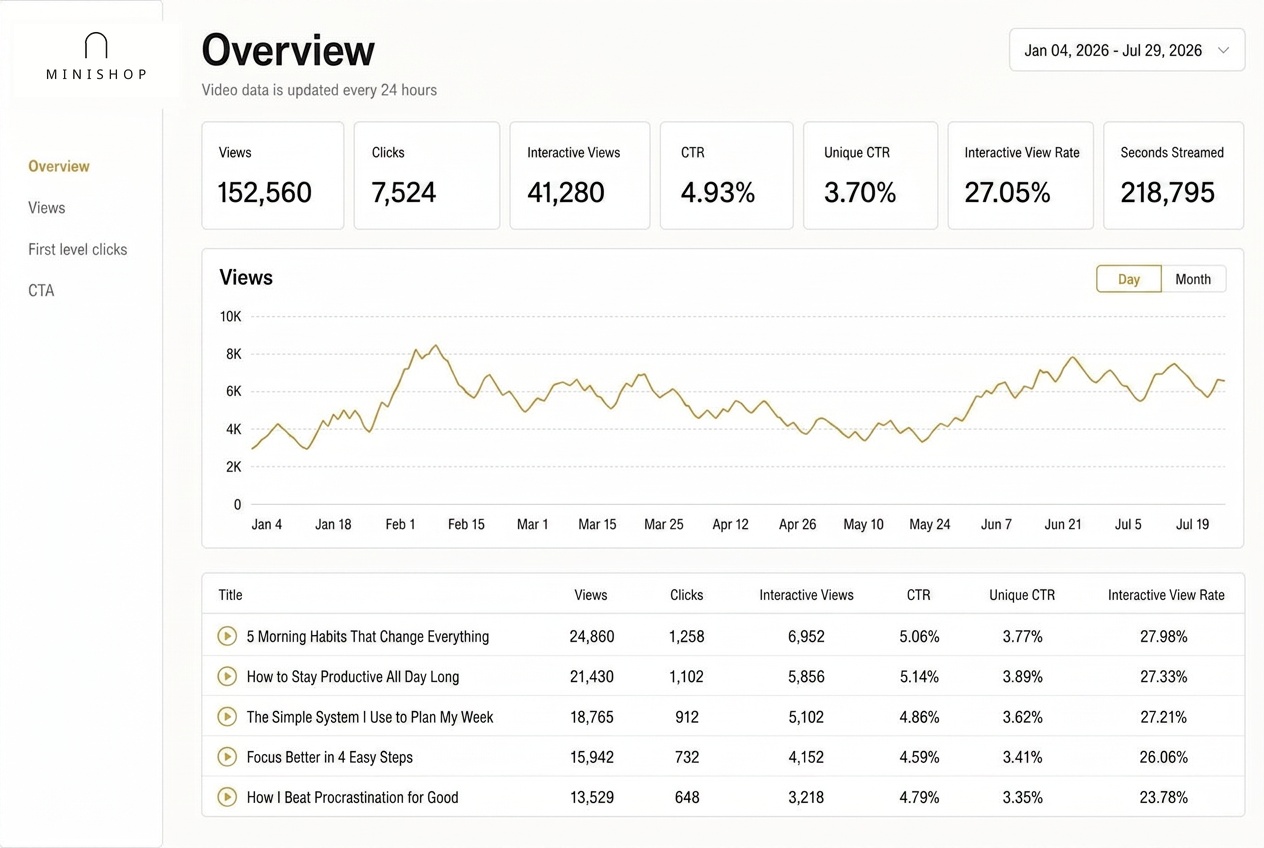Open 'How to Stay Productive All Day Long' title
Image resolution: width=1264 pixels, height=848 pixels.
[x=353, y=677]
